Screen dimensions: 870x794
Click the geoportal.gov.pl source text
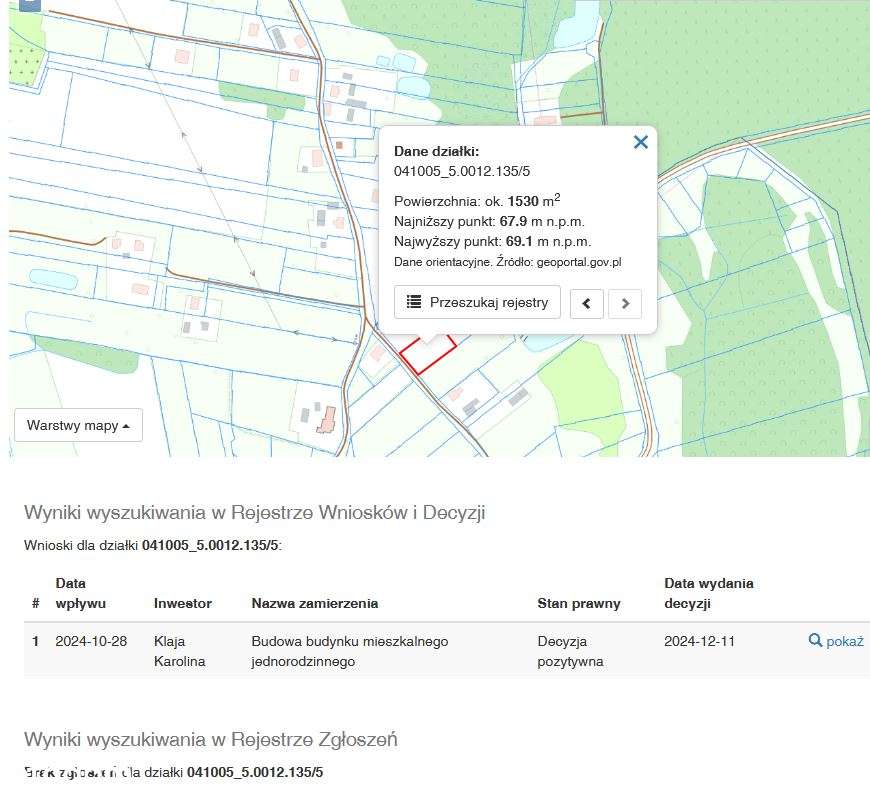[579, 262]
